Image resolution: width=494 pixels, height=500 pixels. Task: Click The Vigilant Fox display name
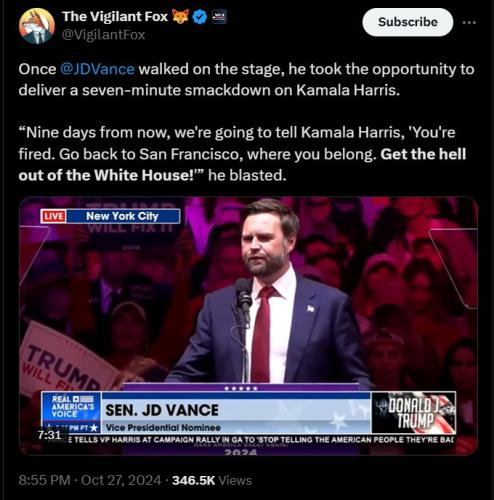[x=115, y=16]
